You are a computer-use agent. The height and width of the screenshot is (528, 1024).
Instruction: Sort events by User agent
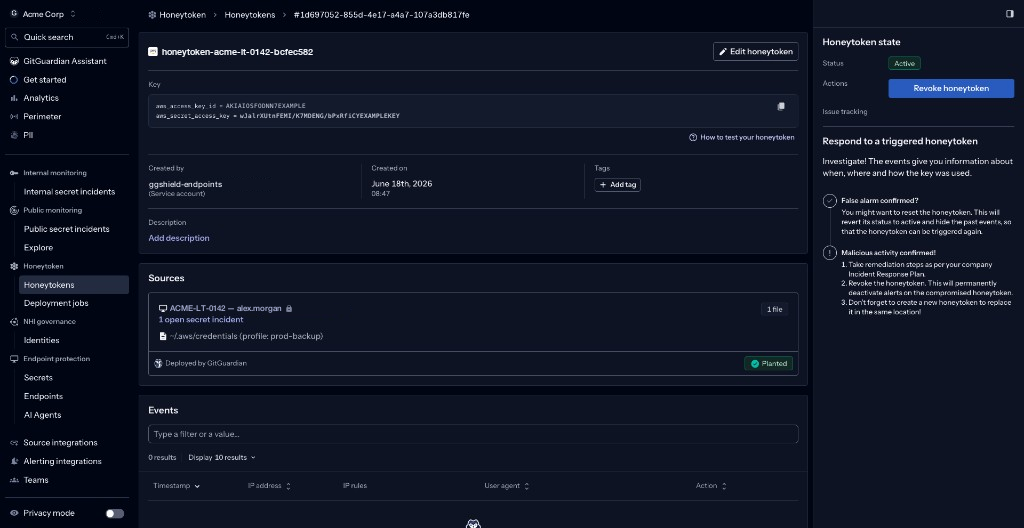[x=507, y=486]
